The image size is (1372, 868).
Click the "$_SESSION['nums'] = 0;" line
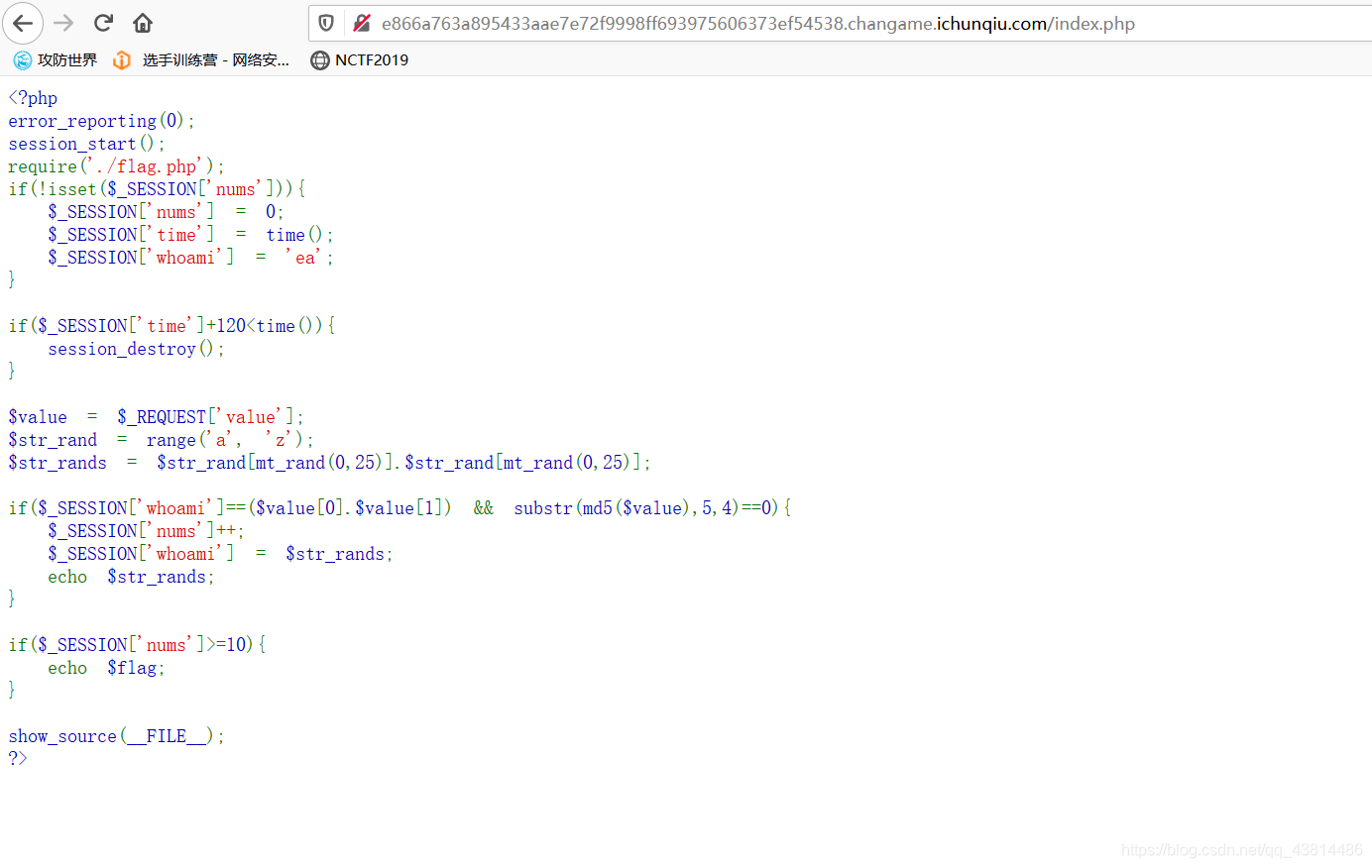(166, 212)
